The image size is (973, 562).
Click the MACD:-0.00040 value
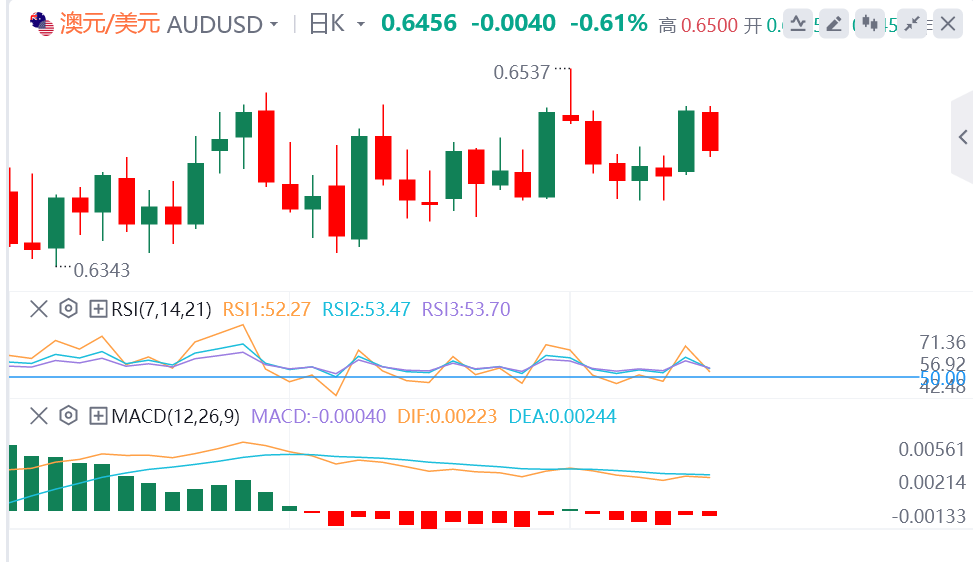[318, 416]
